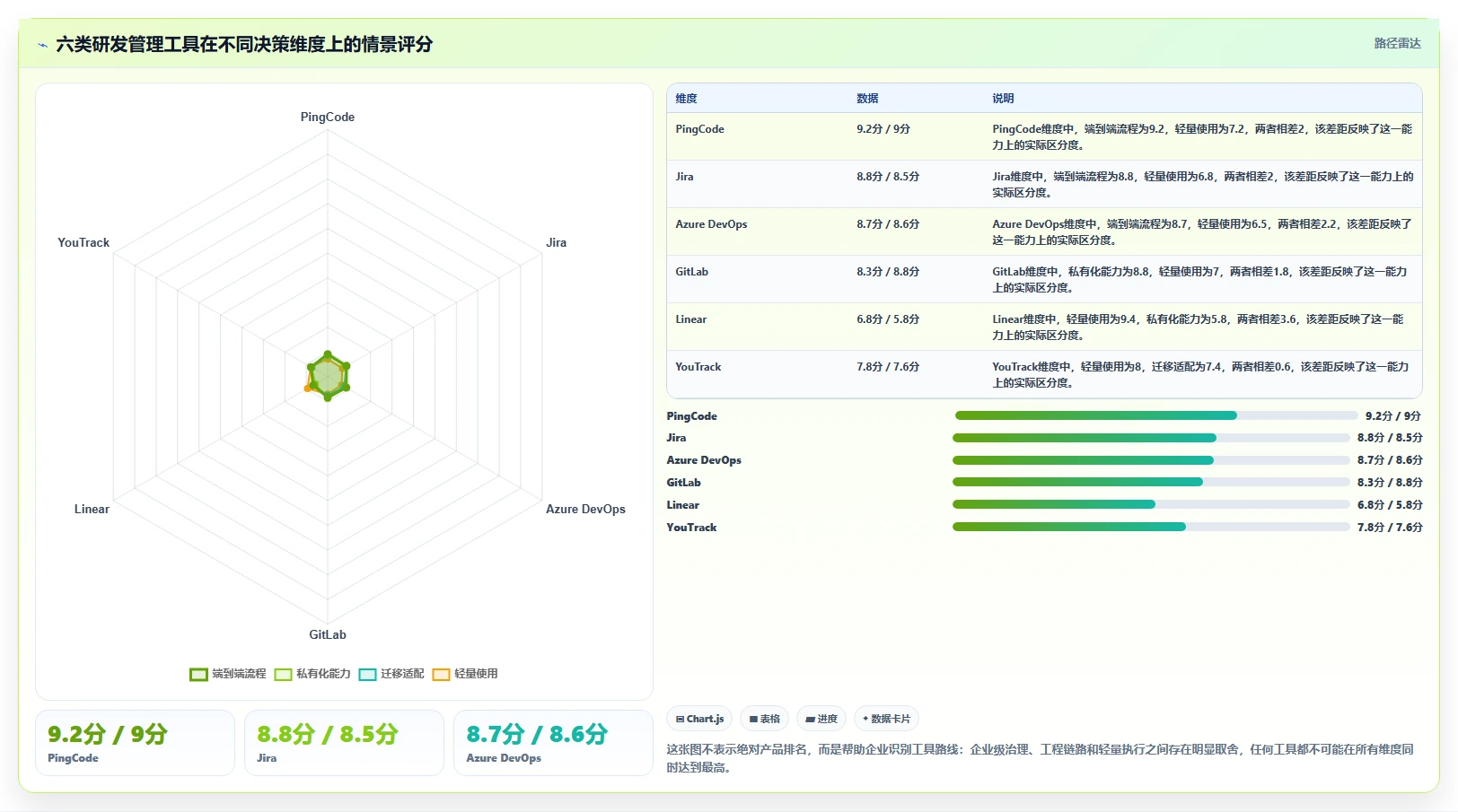Select the GitLab table row name
This screenshot has width=1458, height=812.
click(691, 272)
